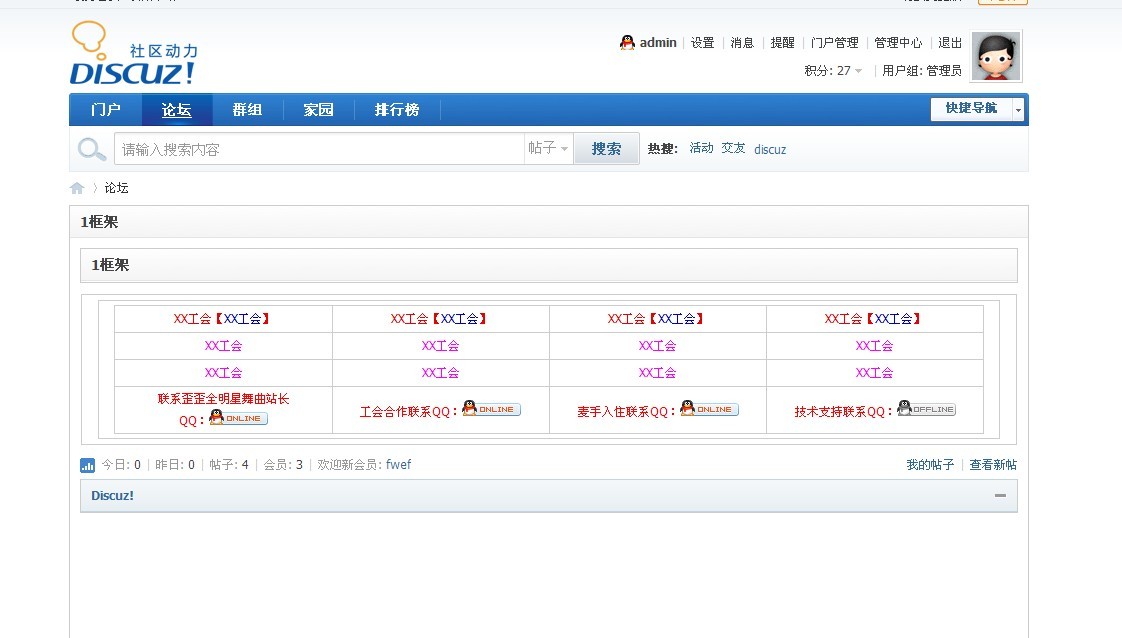1122x638 pixels.
Task: Open the admin user avatar
Action: pos(996,56)
